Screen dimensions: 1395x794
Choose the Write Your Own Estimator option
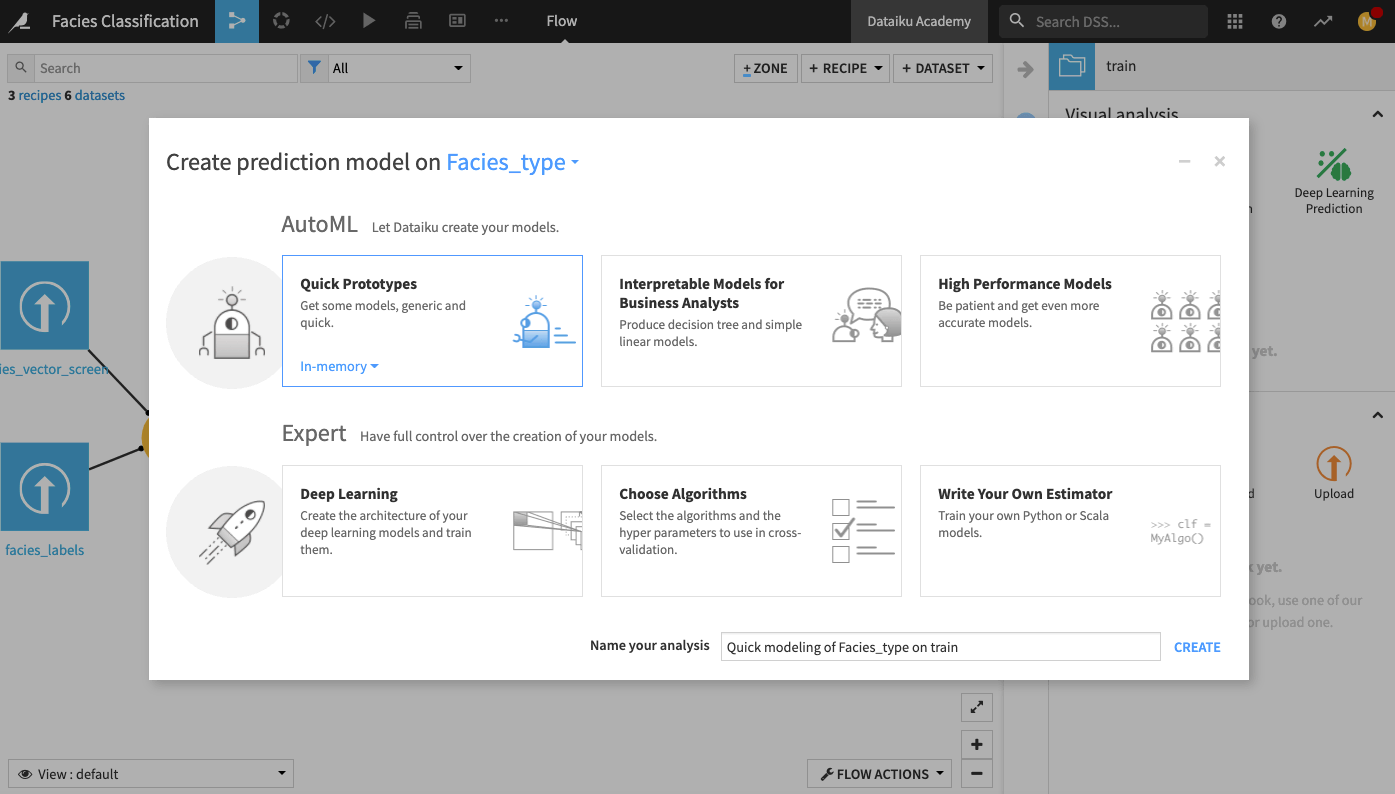tap(1070, 530)
